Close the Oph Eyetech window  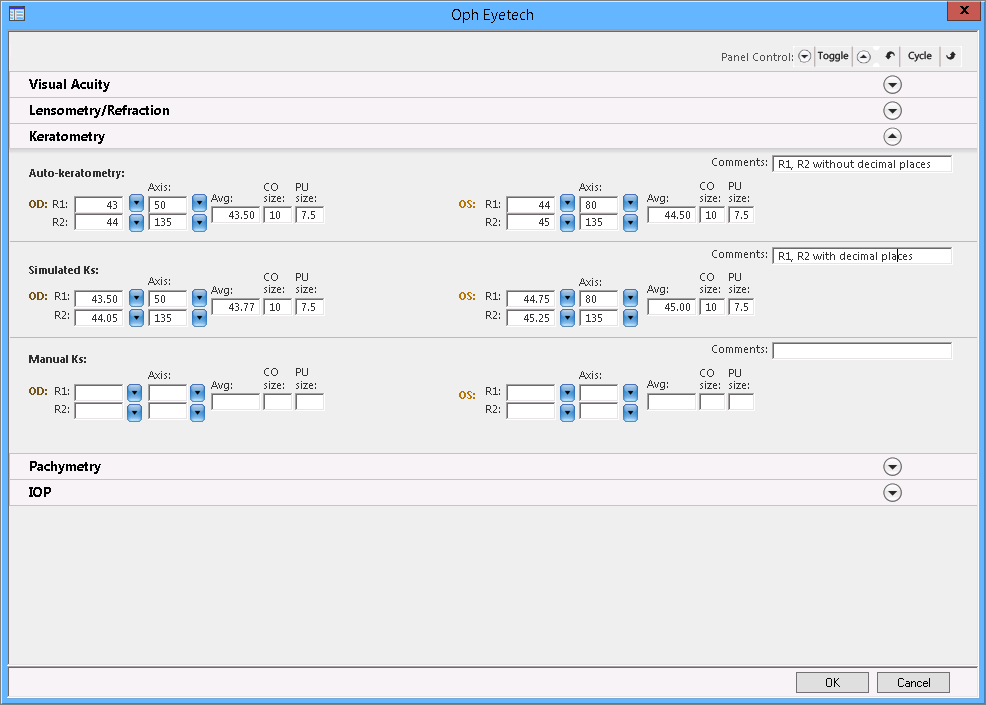click(x=963, y=11)
